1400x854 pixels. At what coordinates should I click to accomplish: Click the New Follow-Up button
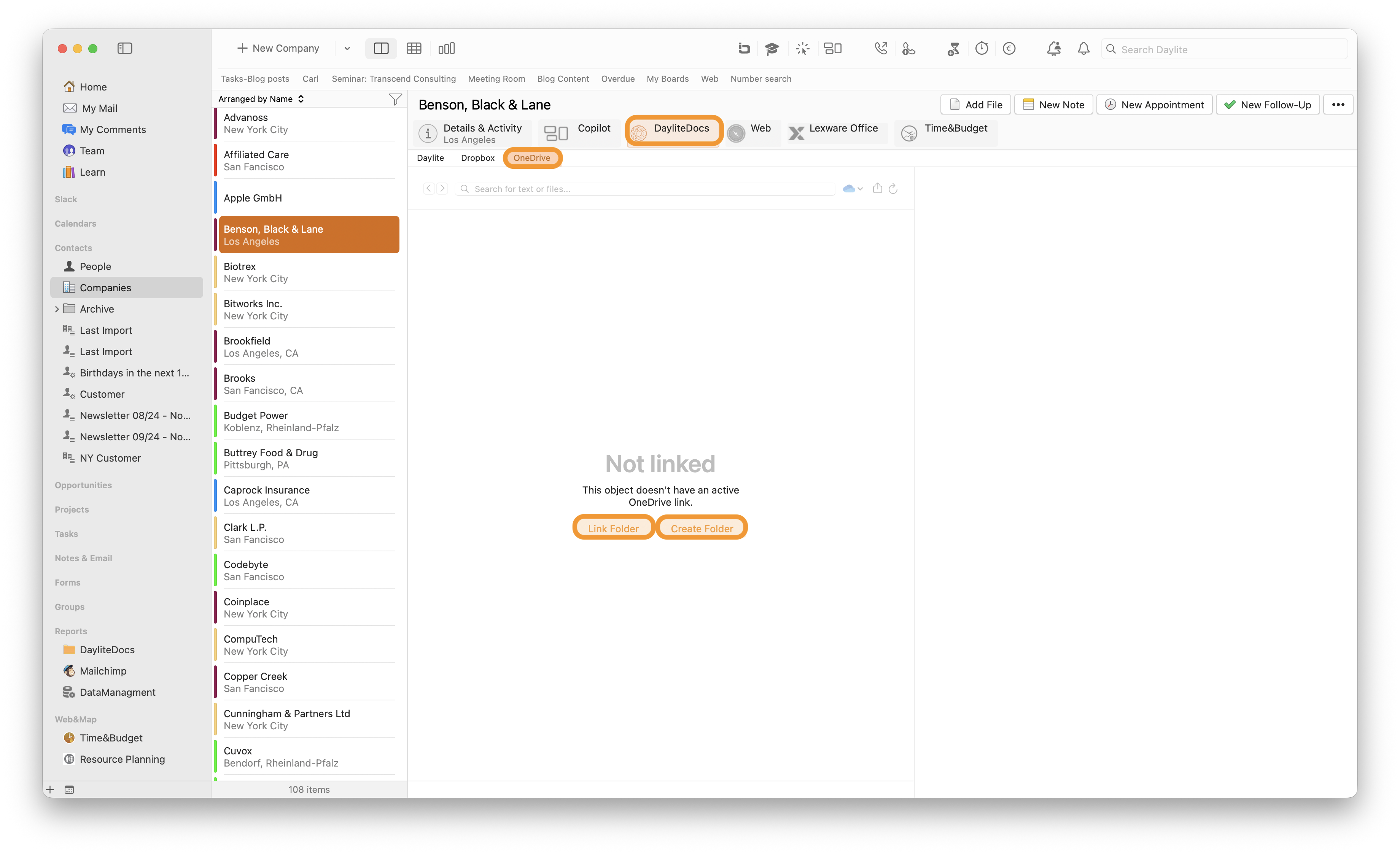1268,105
